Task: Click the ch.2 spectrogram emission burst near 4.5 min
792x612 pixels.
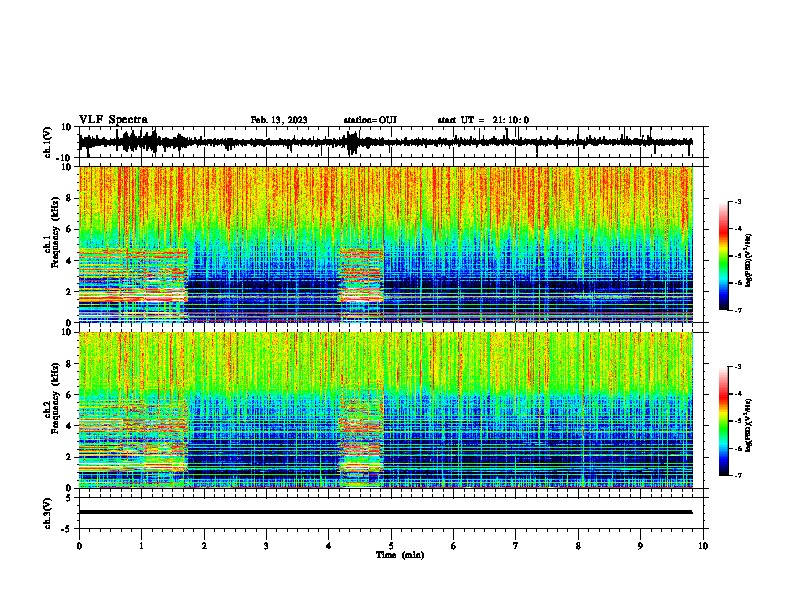Action: click(x=361, y=440)
